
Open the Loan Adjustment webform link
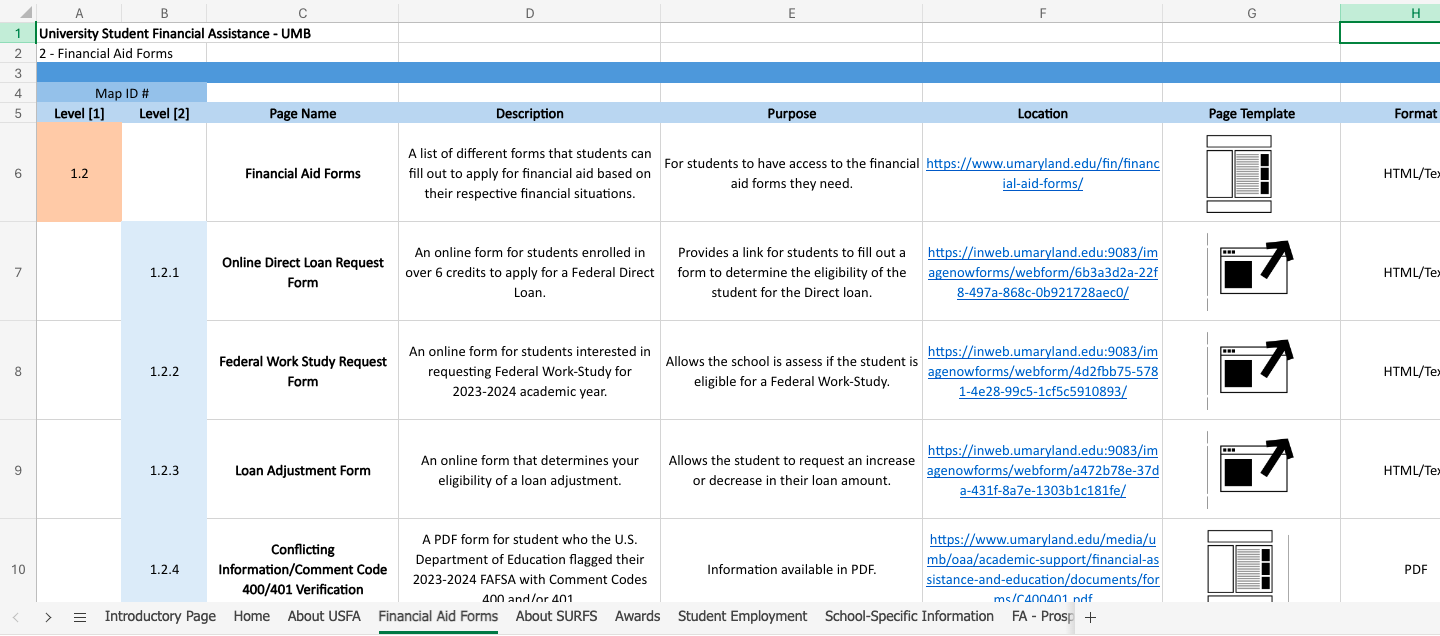[x=1043, y=470]
